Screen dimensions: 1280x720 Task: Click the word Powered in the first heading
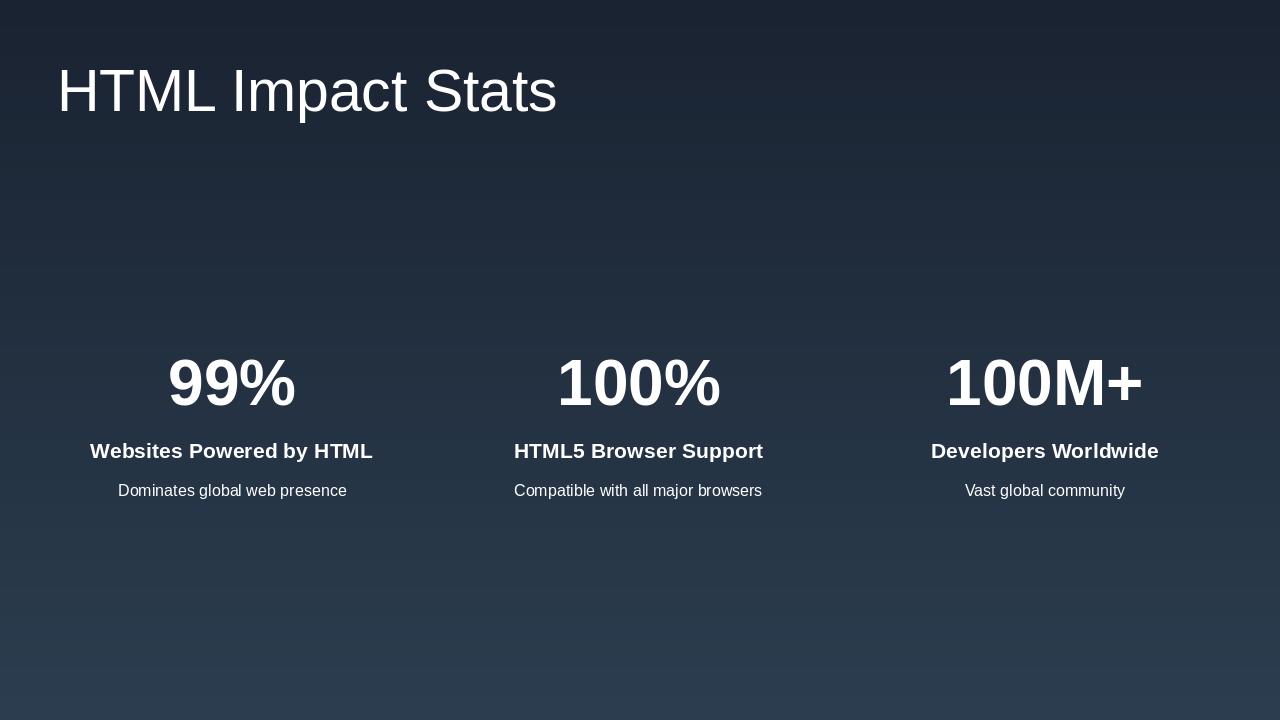pyautogui.click(x=233, y=451)
